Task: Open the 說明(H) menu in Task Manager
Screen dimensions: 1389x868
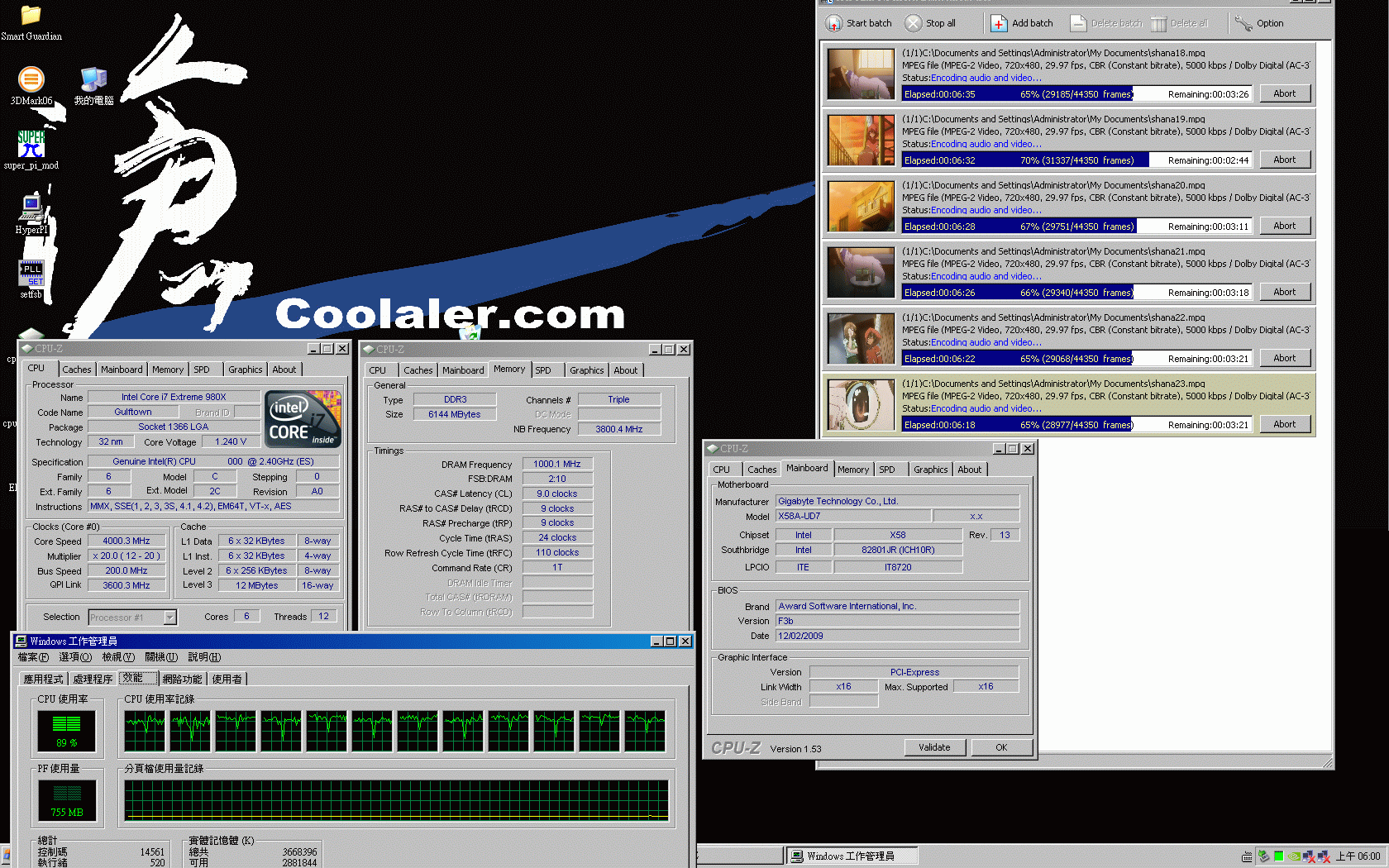Action: click(x=204, y=657)
